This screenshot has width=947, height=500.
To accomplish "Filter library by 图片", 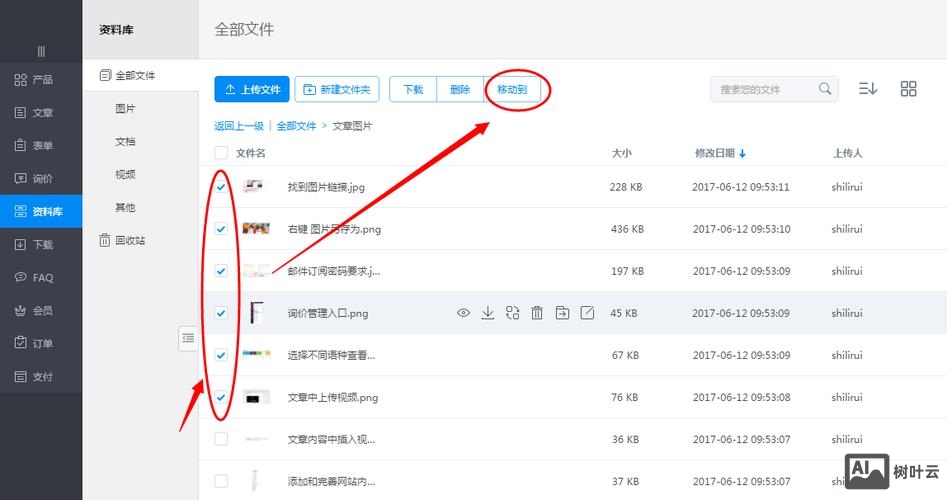I will click(x=125, y=109).
